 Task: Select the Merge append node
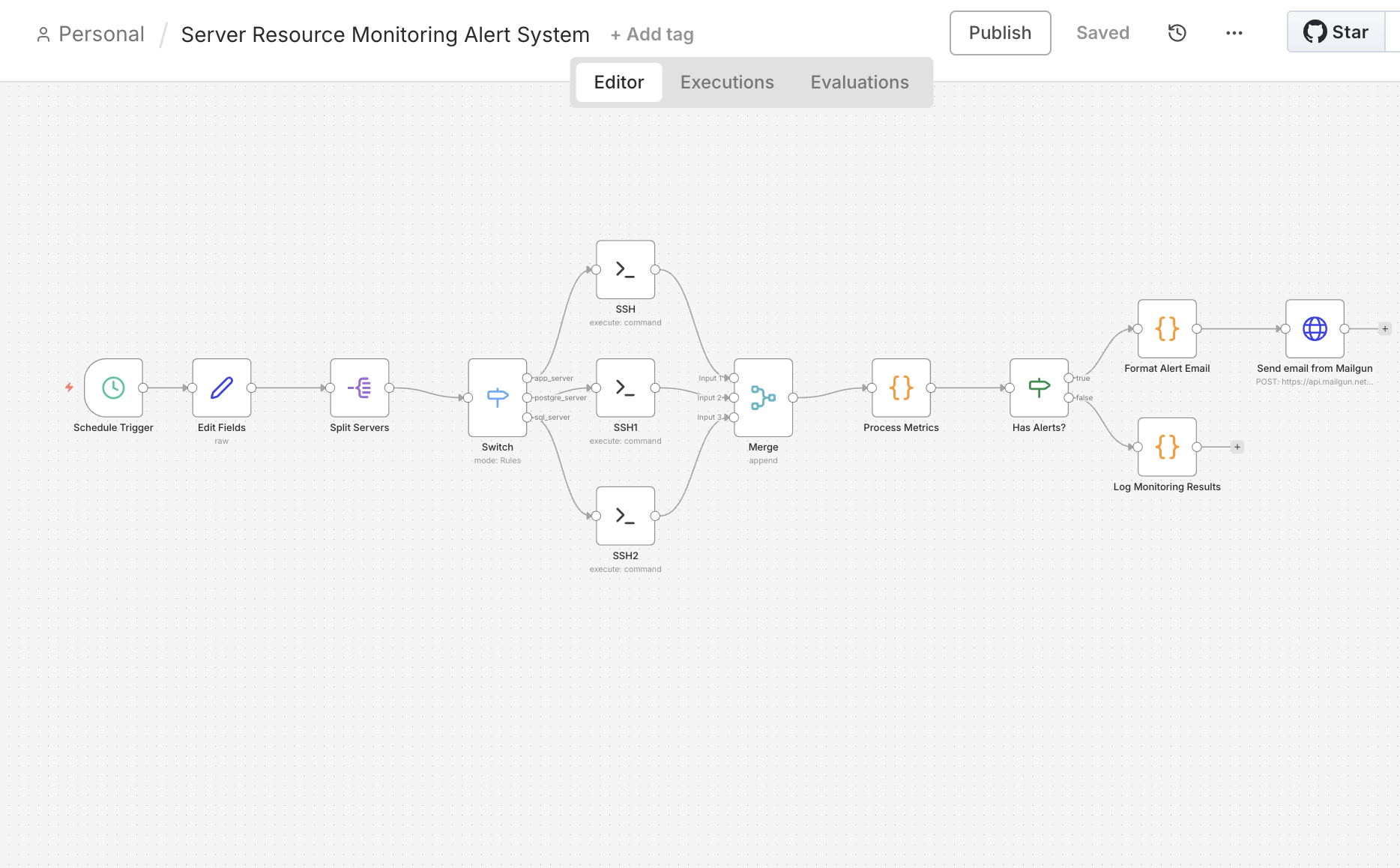click(763, 397)
